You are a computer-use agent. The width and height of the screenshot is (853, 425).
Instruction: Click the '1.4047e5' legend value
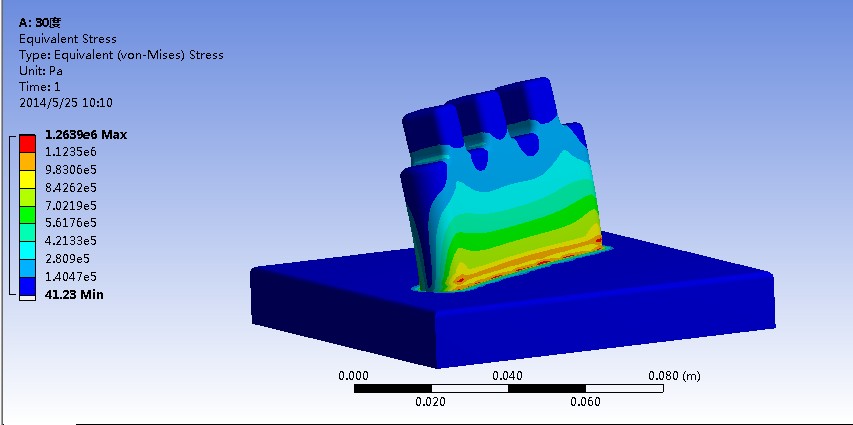[x=71, y=276]
